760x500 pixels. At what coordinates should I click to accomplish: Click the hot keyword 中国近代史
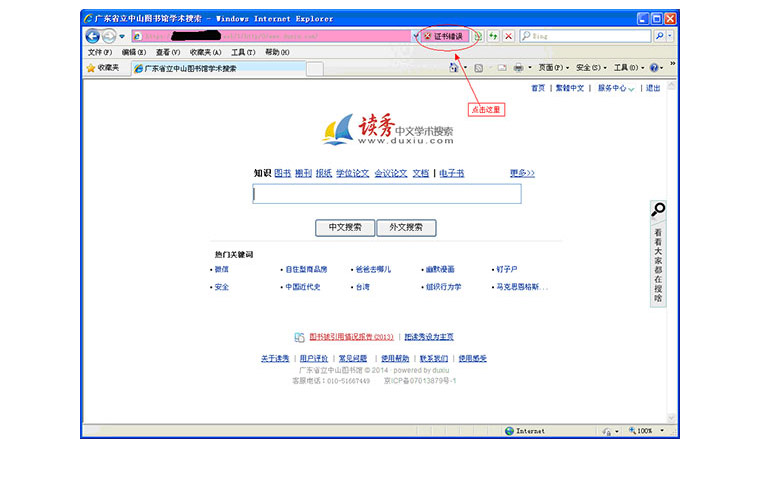point(302,287)
